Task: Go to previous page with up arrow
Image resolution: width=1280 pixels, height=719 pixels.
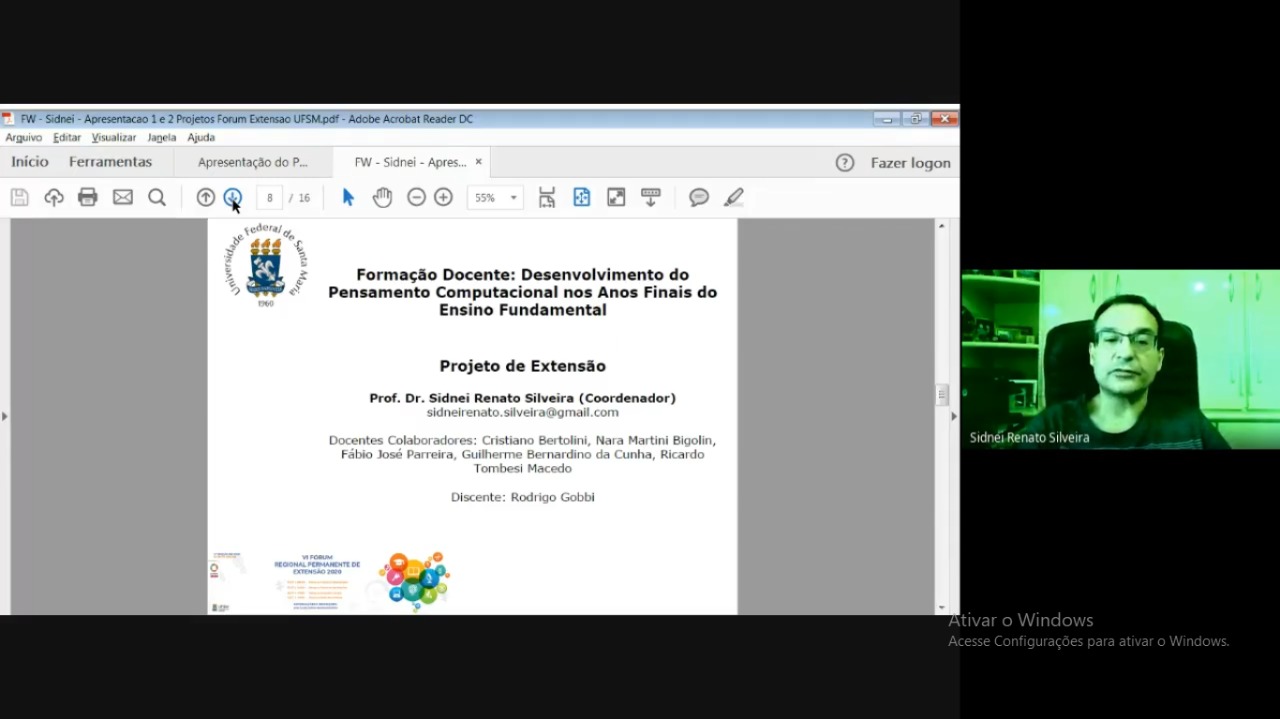Action: (205, 197)
